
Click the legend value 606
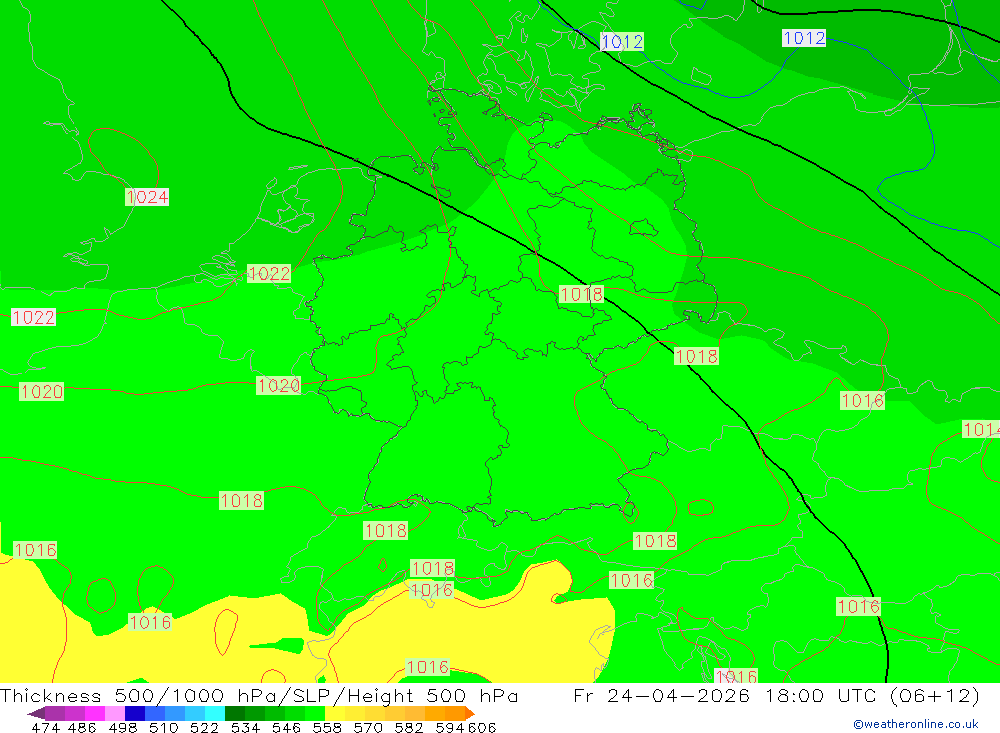(482, 727)
